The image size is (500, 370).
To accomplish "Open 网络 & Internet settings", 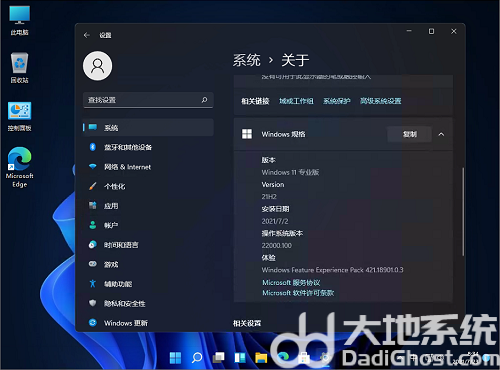I will (x=148, y=167).
